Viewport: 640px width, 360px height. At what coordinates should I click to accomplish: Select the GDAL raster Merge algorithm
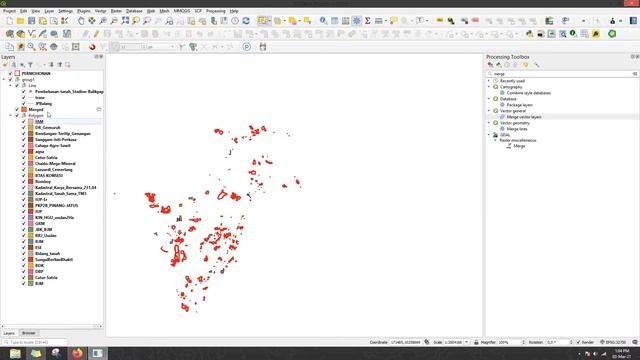click(x=519, y=146)
